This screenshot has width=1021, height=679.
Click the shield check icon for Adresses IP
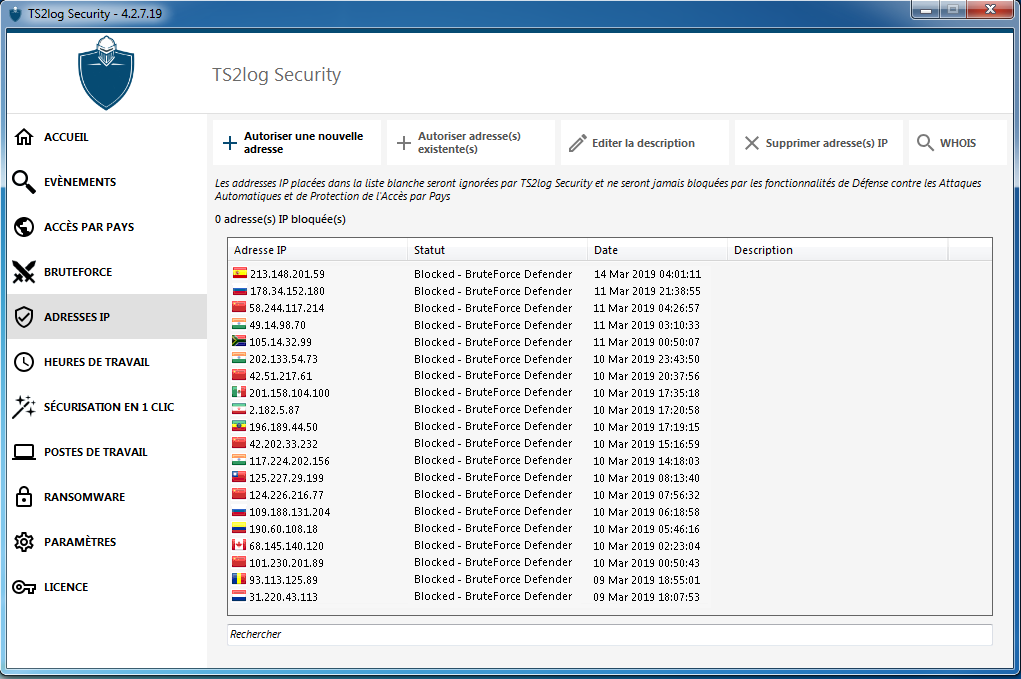[x=24, y=317]
